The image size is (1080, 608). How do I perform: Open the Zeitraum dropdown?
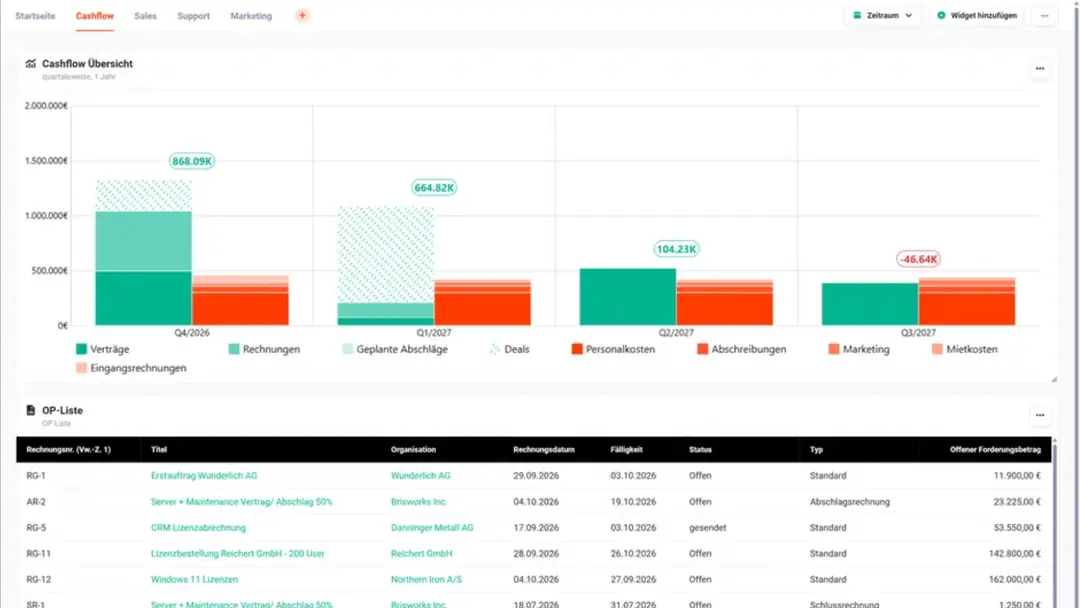[882, 15]
